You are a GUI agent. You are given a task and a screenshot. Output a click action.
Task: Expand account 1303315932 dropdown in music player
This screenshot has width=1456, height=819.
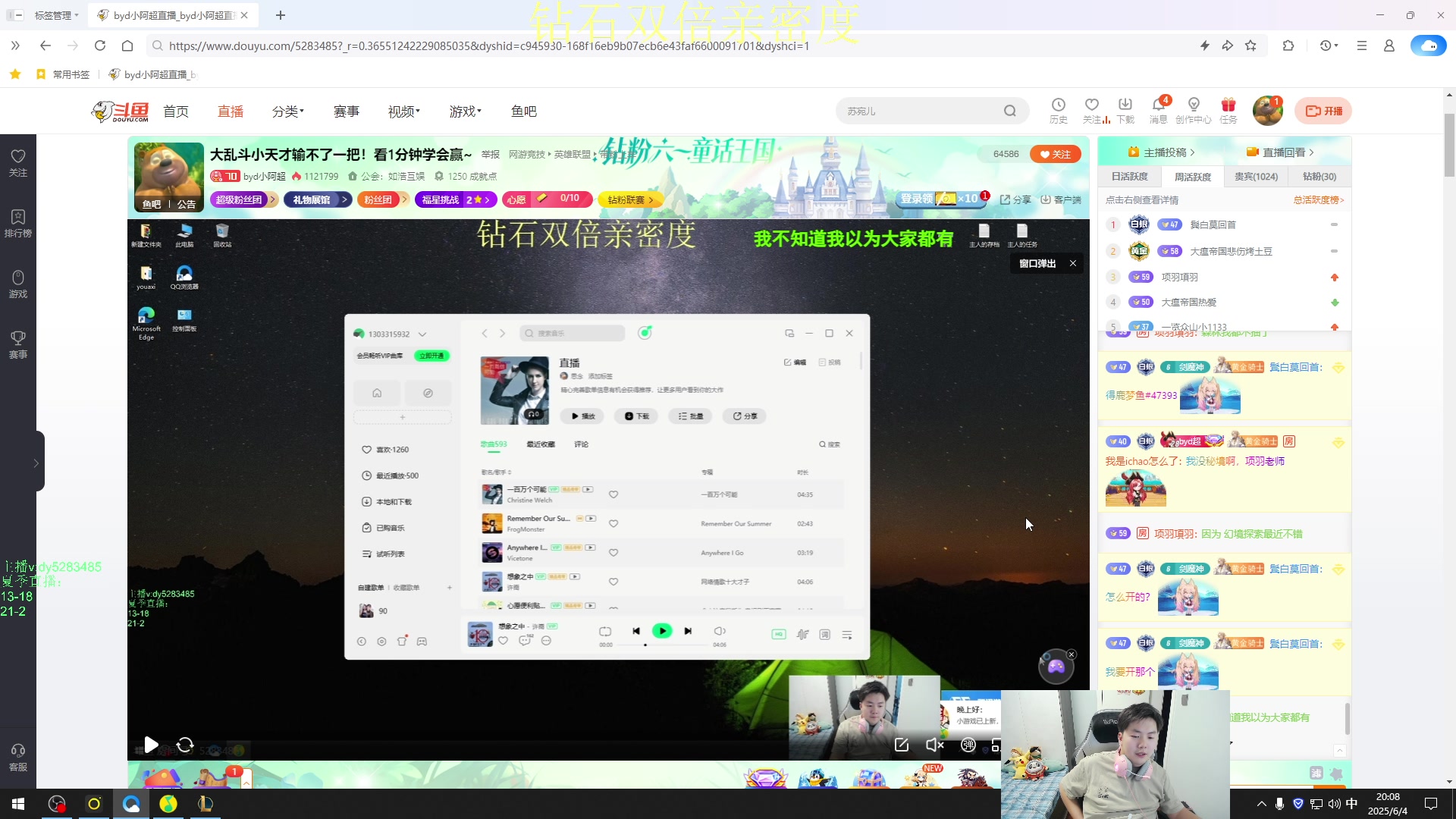422,334
